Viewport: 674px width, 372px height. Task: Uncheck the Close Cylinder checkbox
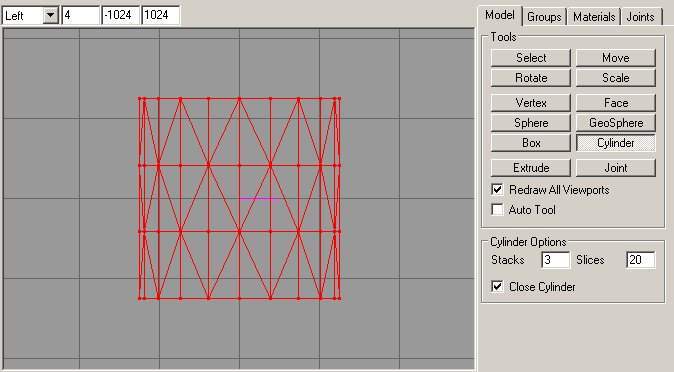(x=497, y=286)
